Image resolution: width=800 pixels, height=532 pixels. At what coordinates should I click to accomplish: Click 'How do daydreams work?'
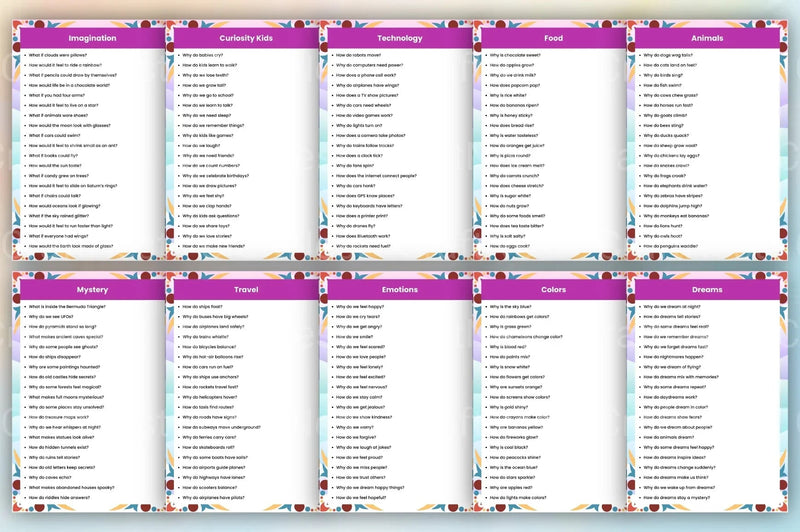tap(670, 397)
